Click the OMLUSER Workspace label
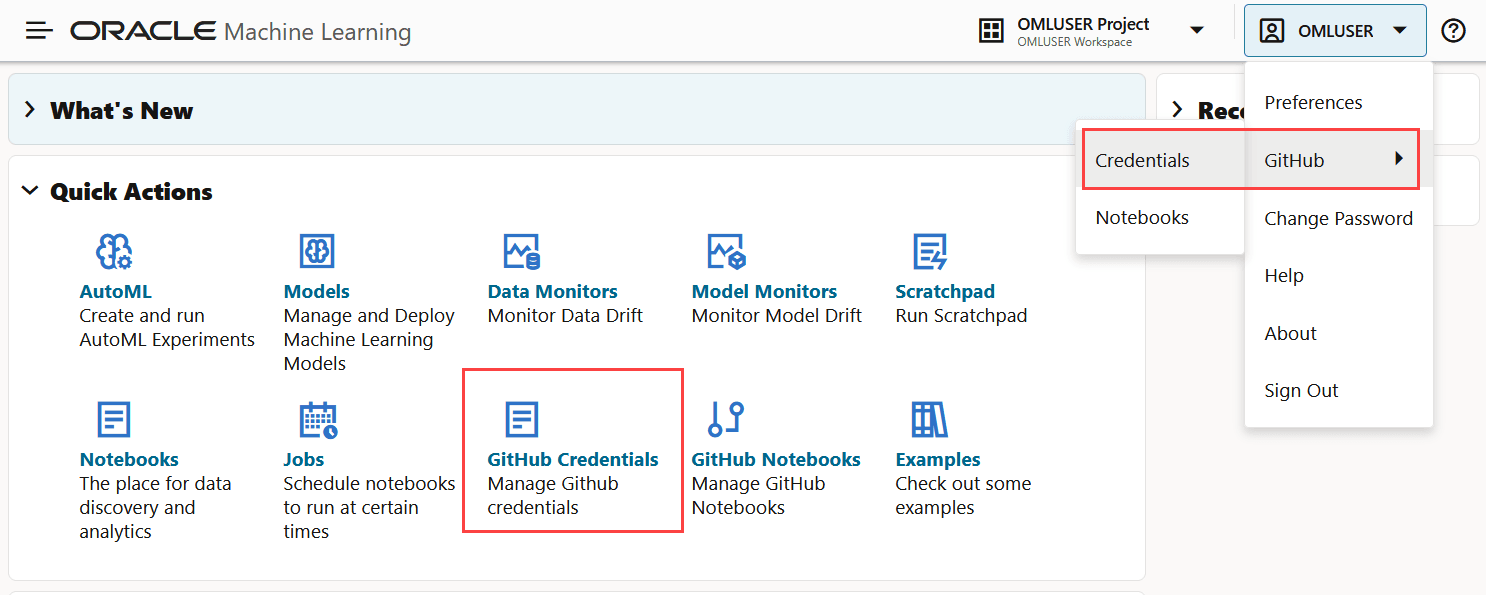 [1074, 42]
